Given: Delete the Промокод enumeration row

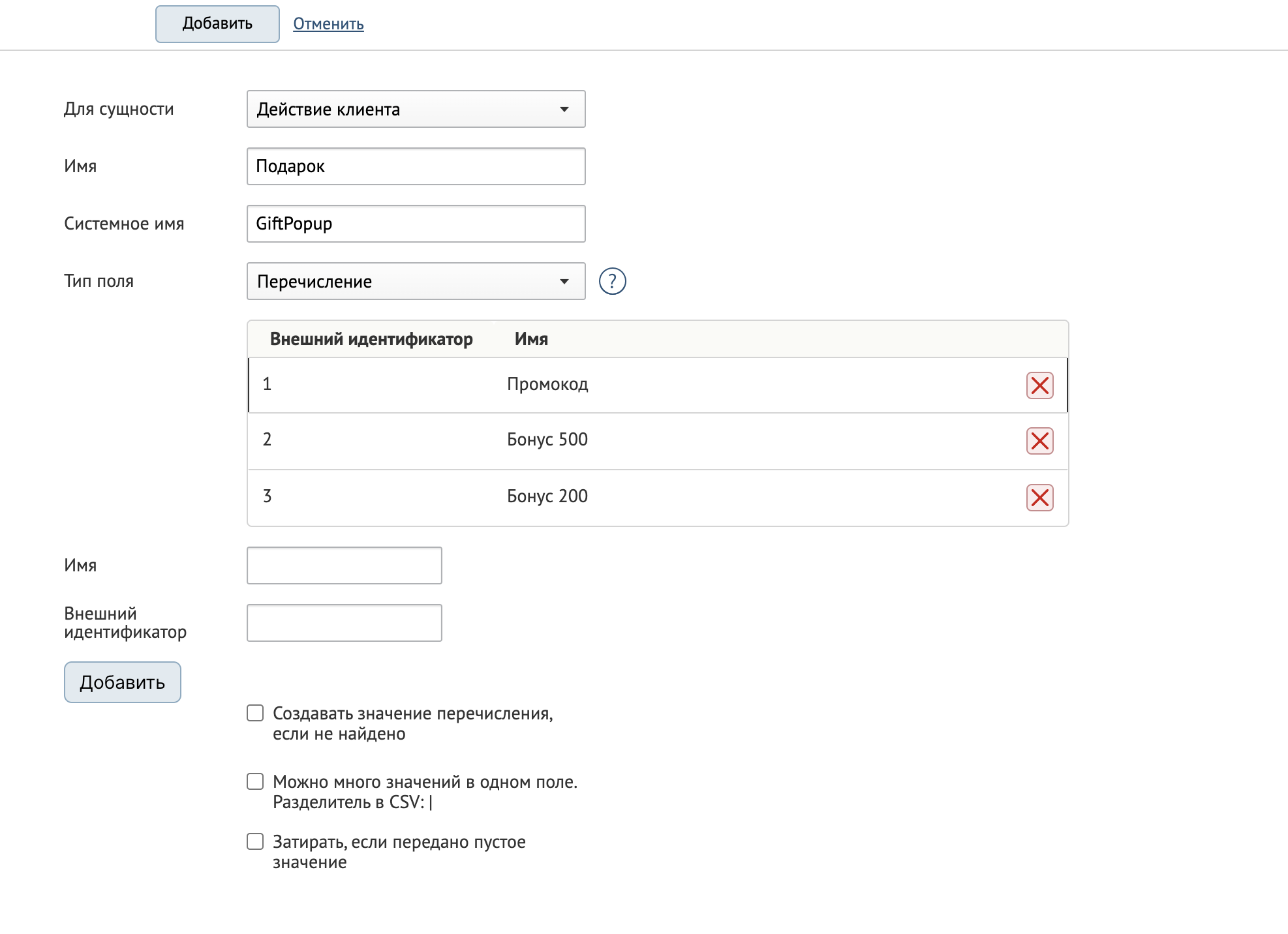Looking at the screenshot, I should click(x=1039, y=385).
